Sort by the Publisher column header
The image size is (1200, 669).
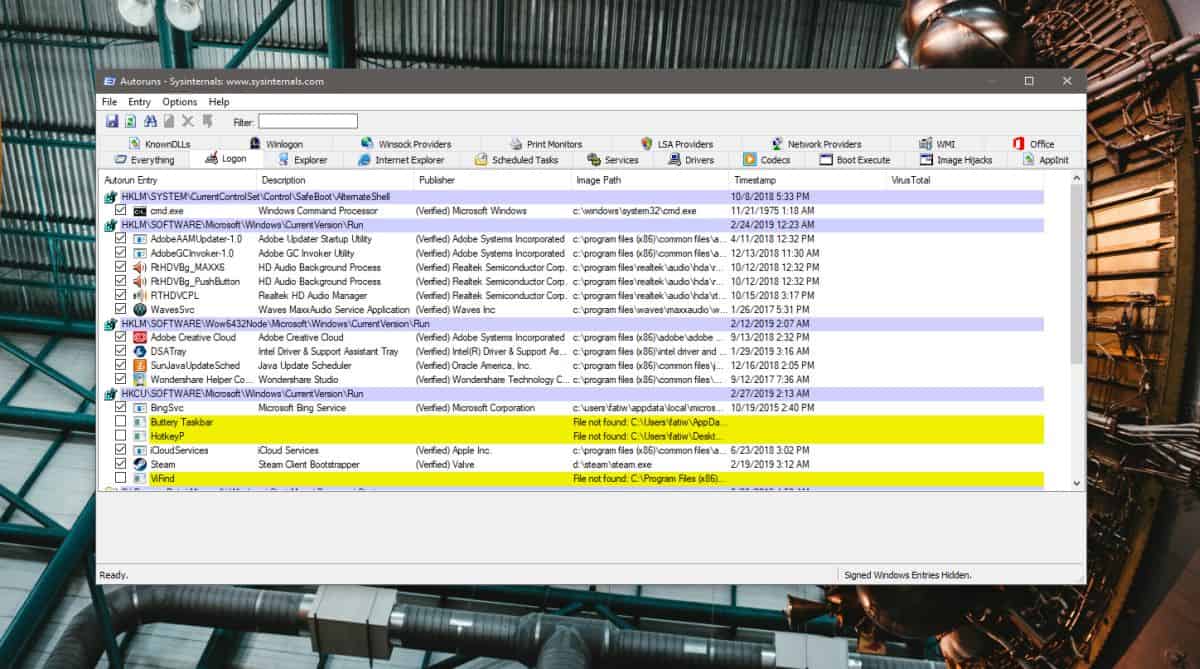[x=493, y=180]
